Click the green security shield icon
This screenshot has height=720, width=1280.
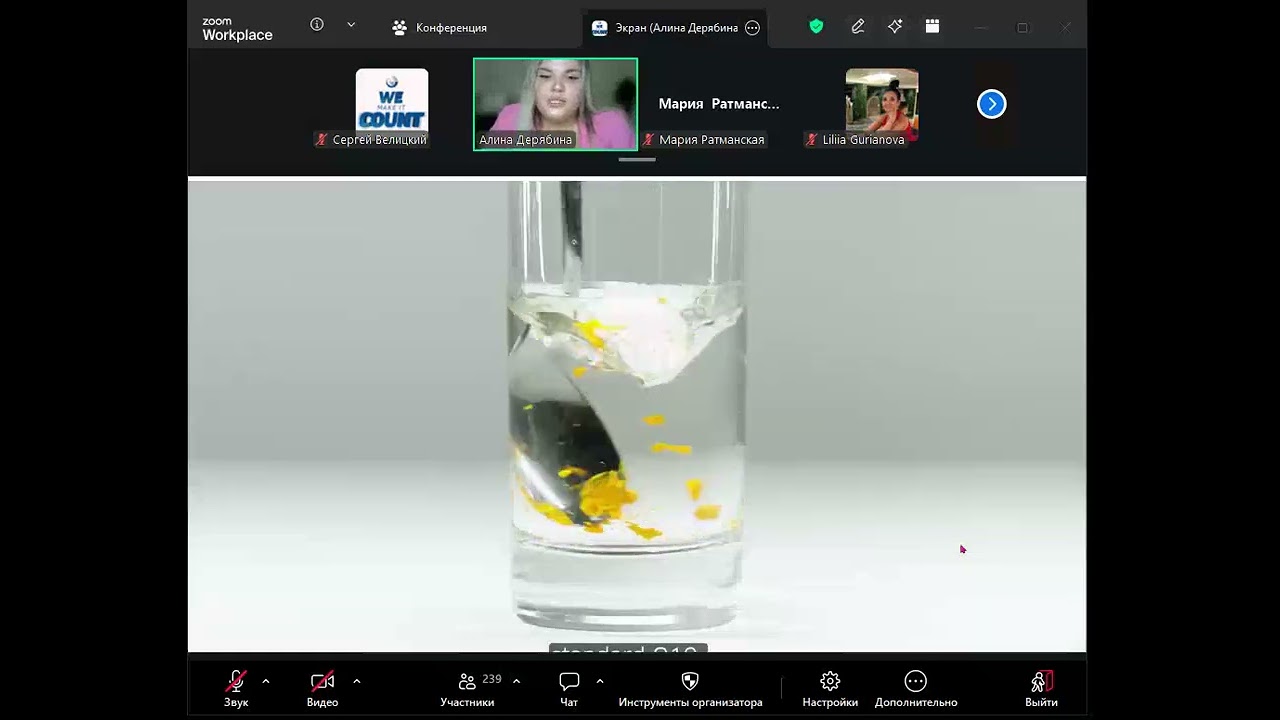coord(816,27)
